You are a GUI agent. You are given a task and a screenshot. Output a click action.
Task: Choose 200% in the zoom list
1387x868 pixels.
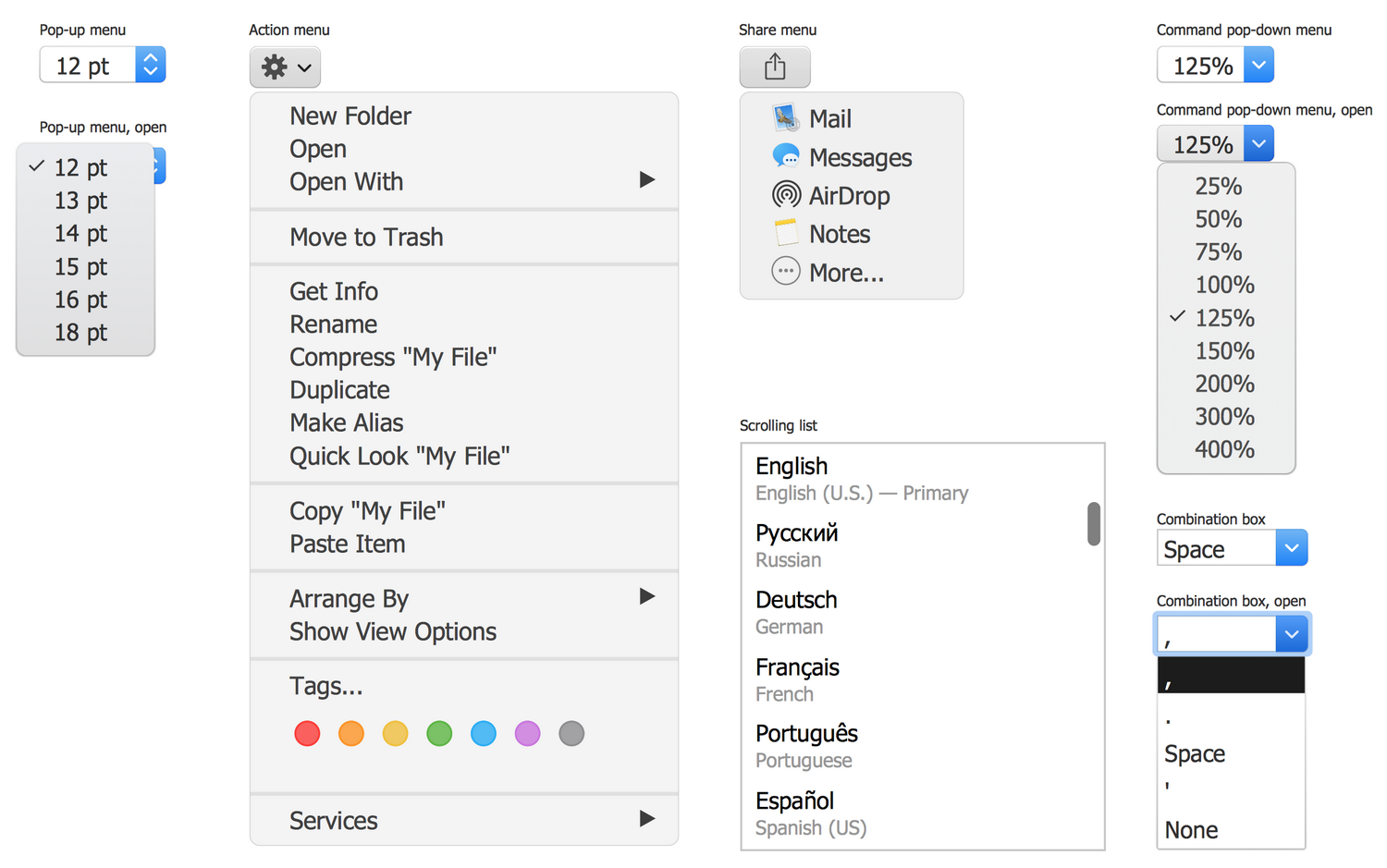coord(1224,384)
